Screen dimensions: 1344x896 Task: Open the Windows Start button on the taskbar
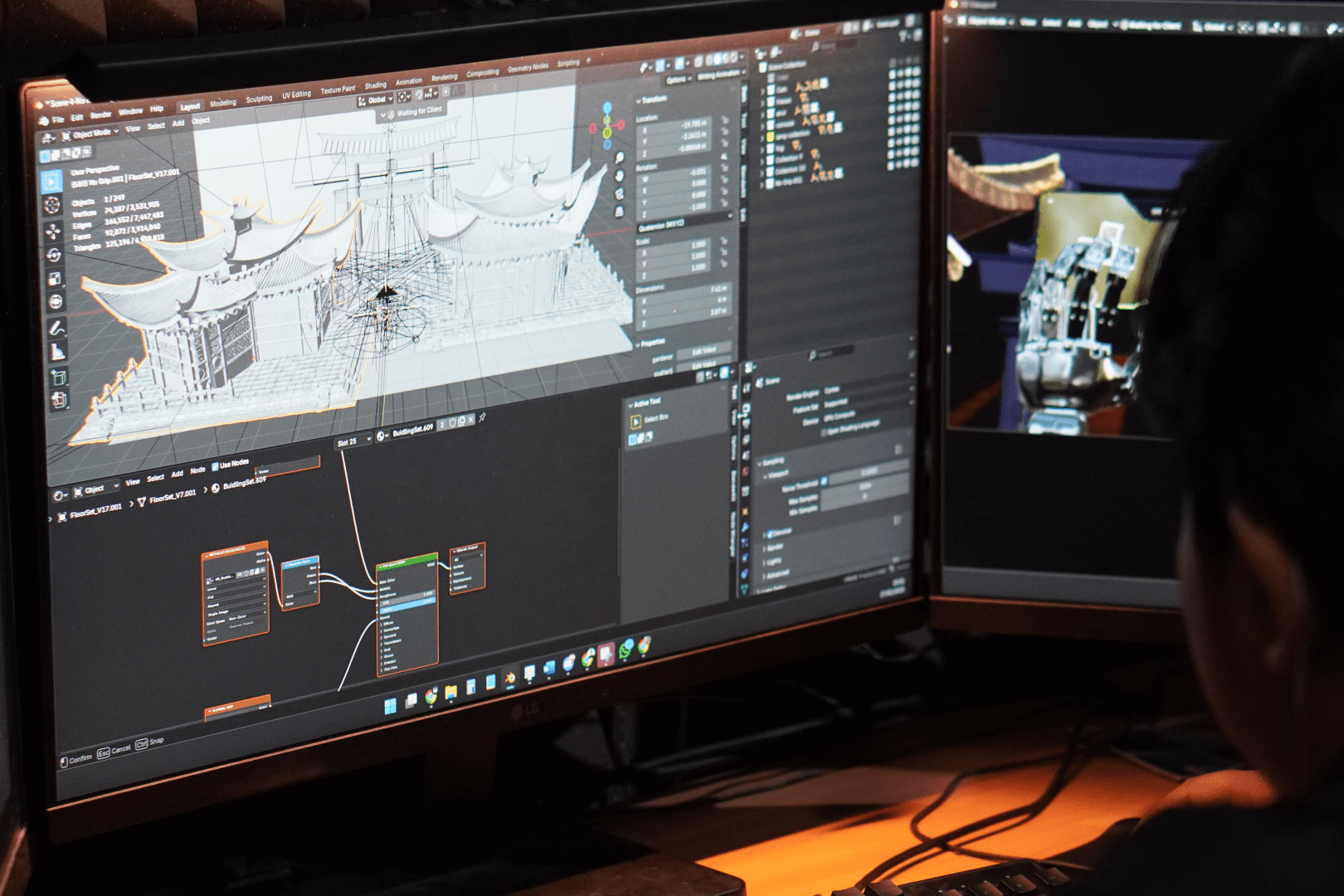click(390, 705)
